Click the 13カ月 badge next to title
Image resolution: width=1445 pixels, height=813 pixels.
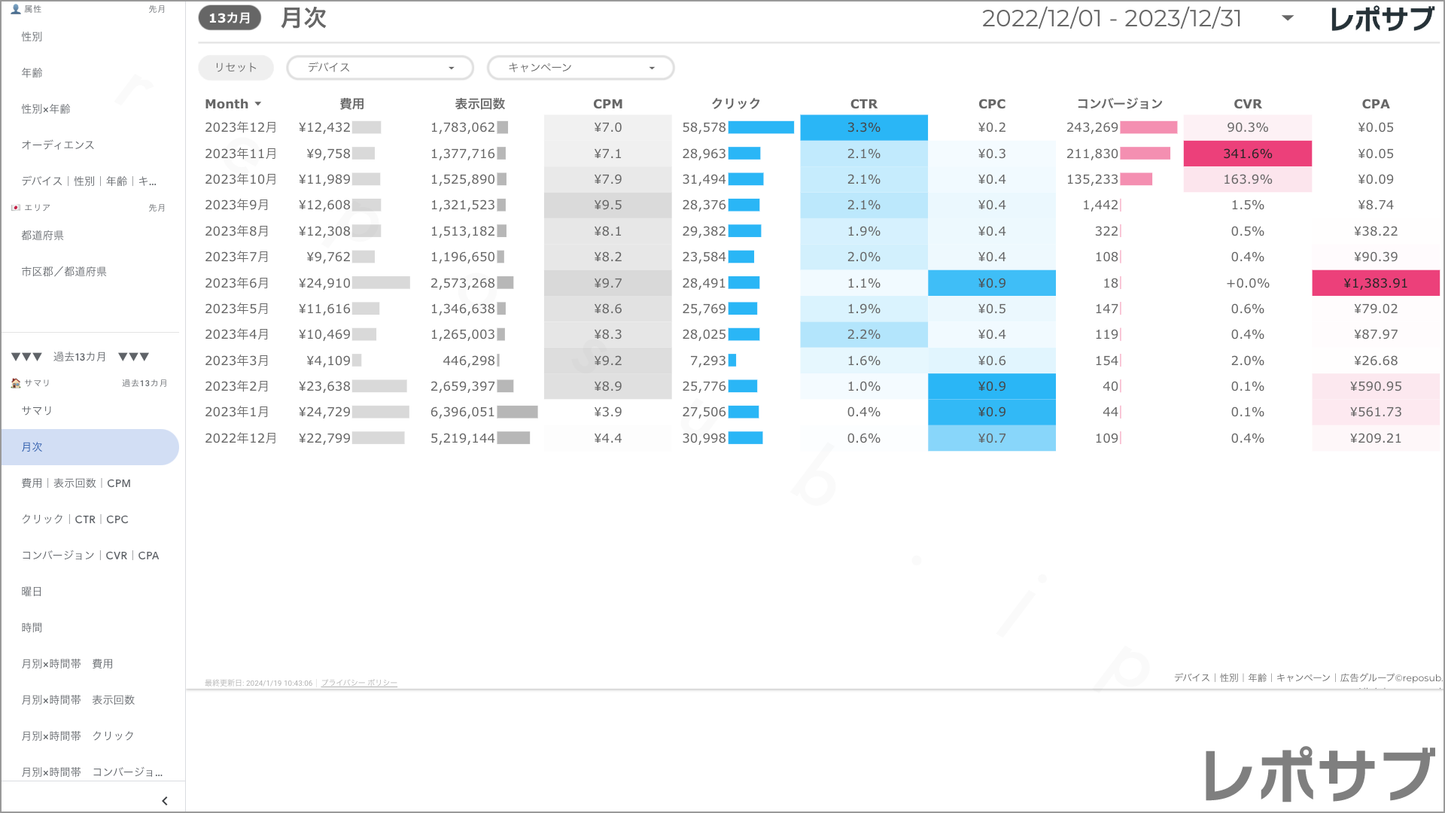click(229, 18)
